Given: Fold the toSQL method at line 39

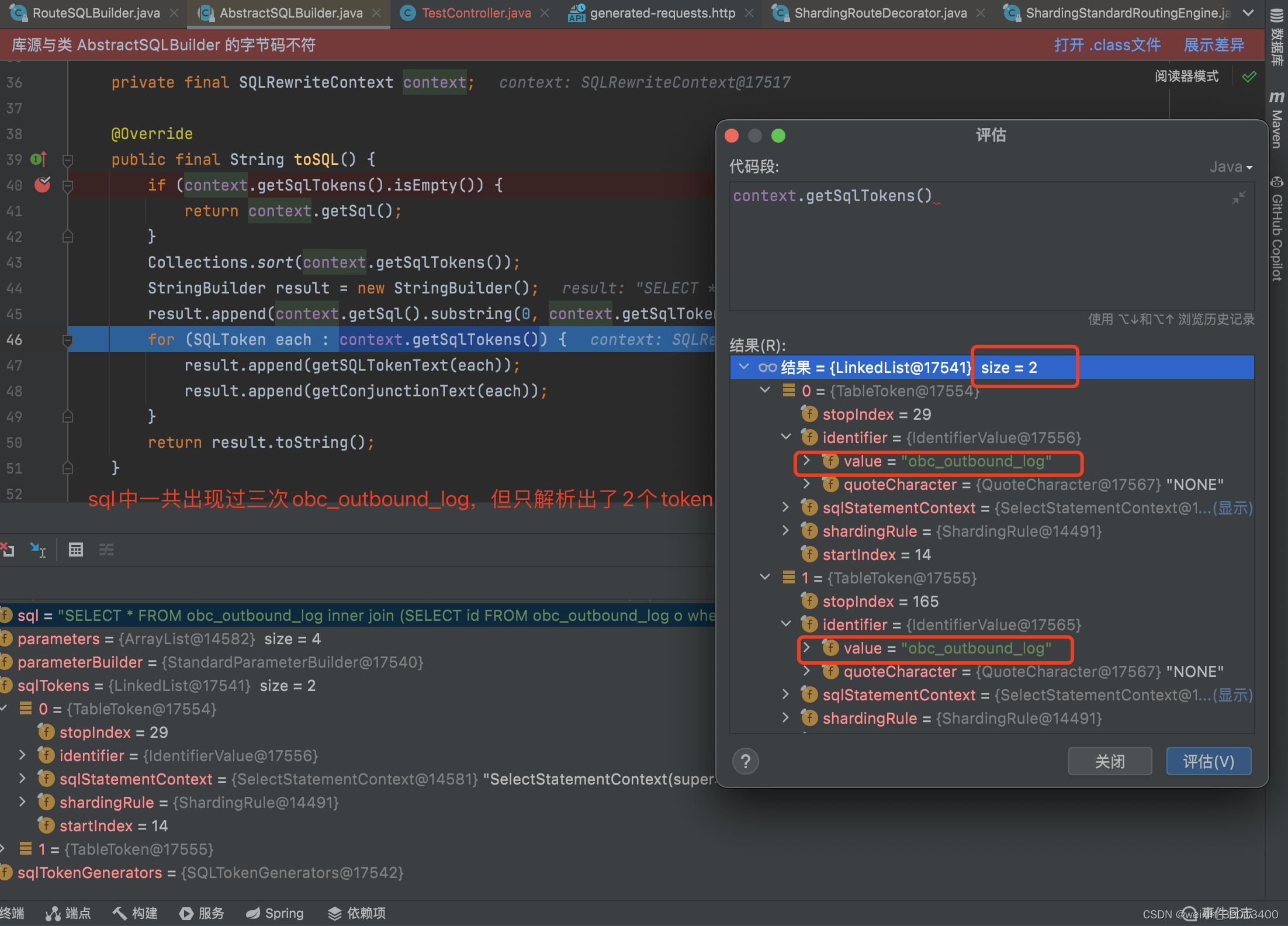Looking at the screenshot, I should pyautogui.click(x=68, y=160).
